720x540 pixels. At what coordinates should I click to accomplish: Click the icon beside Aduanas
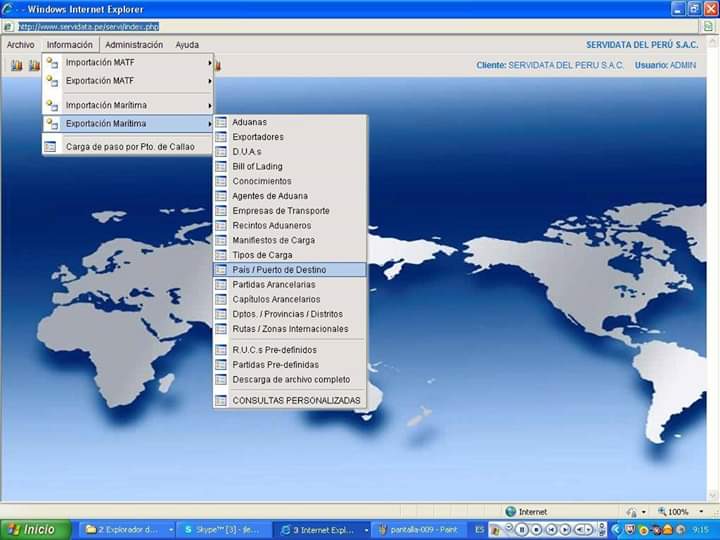pyautogui.click(x=221, y=122)
